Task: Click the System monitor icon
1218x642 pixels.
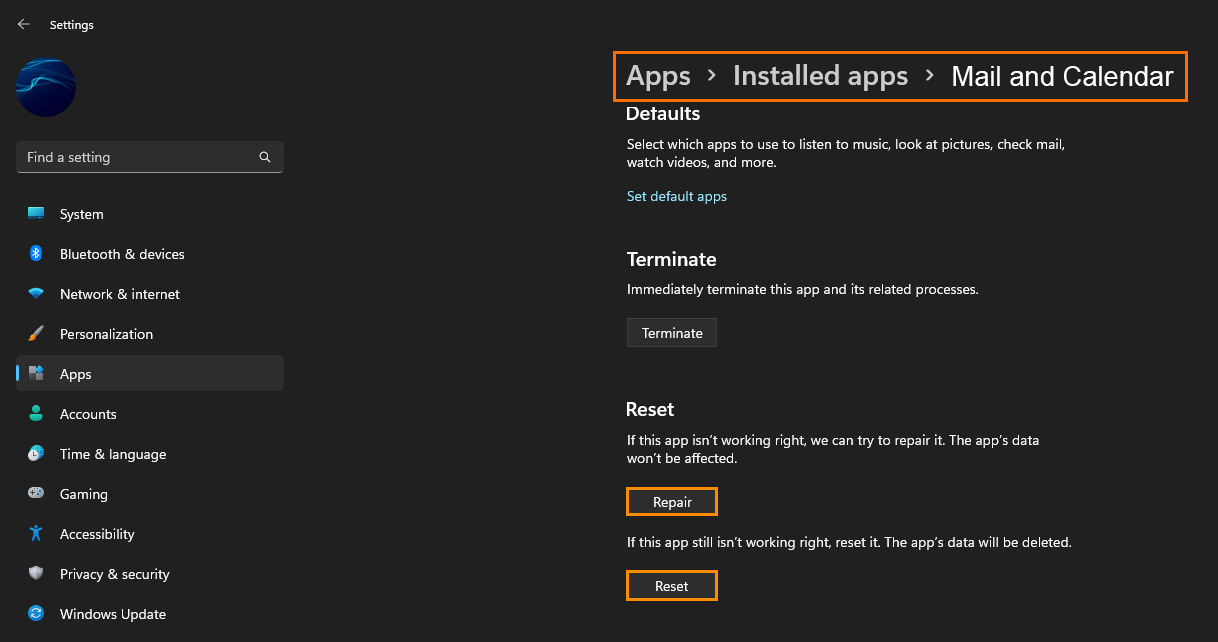Action: (36, 214)
